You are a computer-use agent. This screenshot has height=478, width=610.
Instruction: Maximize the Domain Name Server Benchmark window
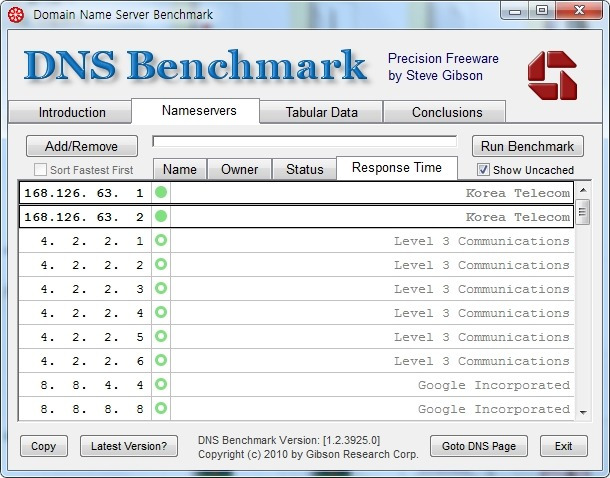coord(542,11)
